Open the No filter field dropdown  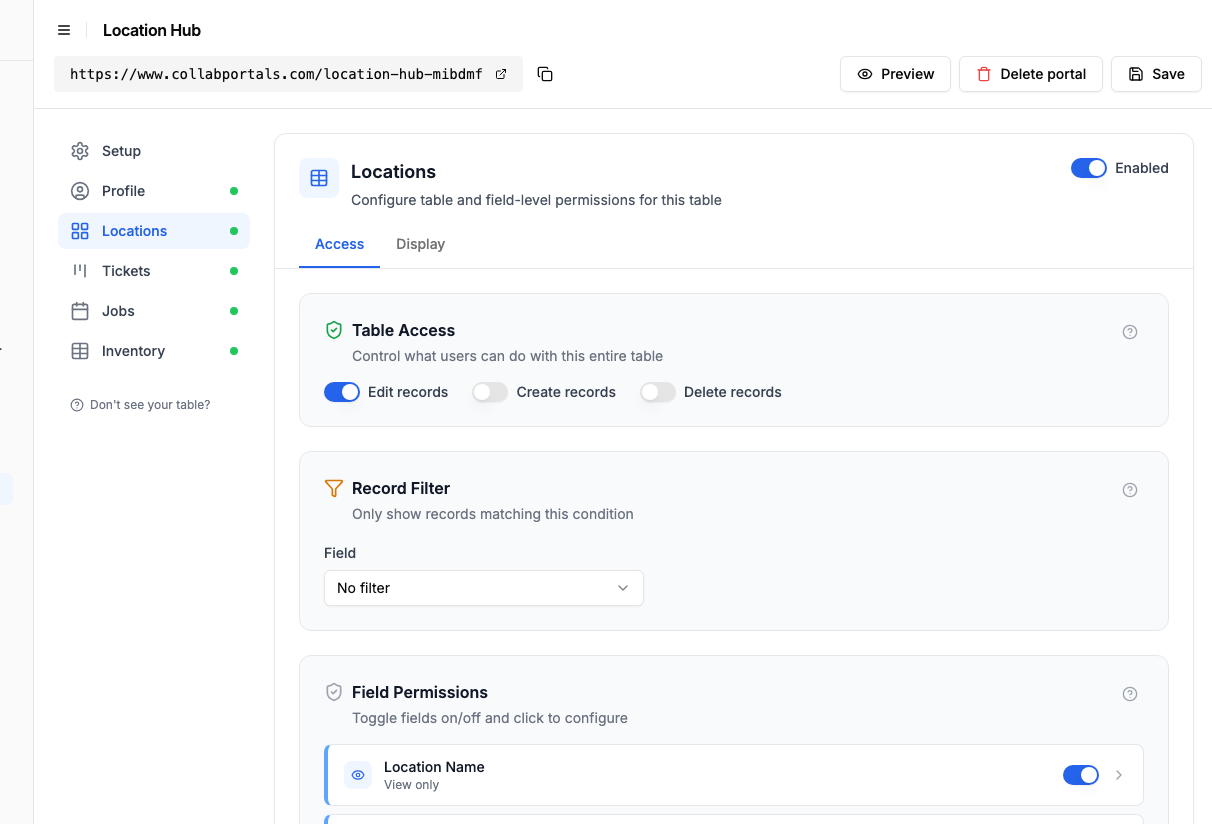tap(484, 588)
